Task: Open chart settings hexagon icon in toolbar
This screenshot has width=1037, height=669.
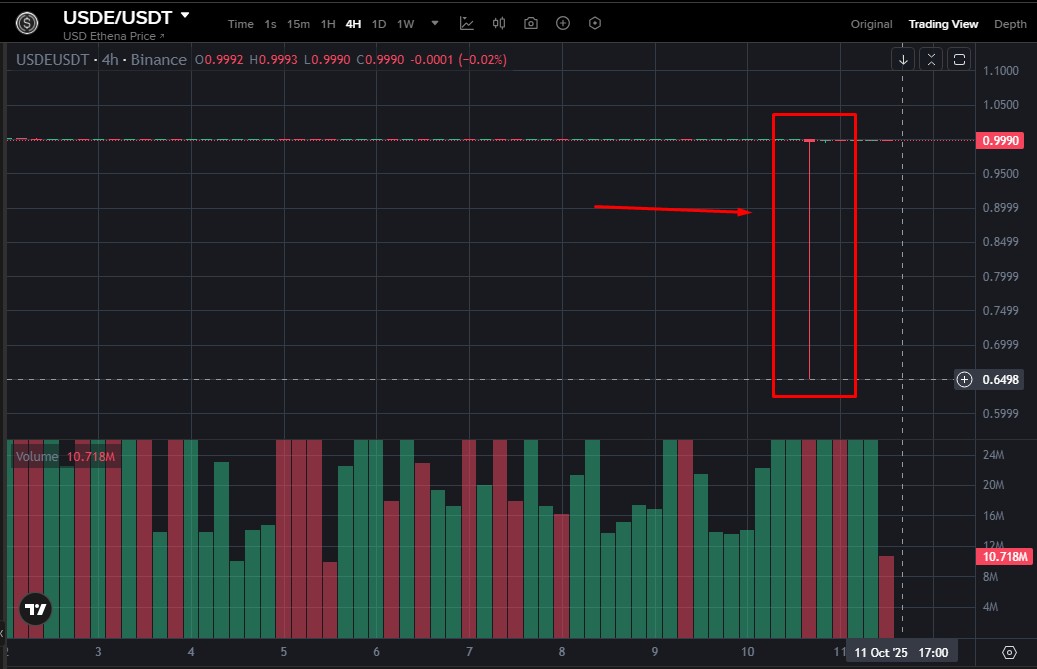Action: [595, 23]
